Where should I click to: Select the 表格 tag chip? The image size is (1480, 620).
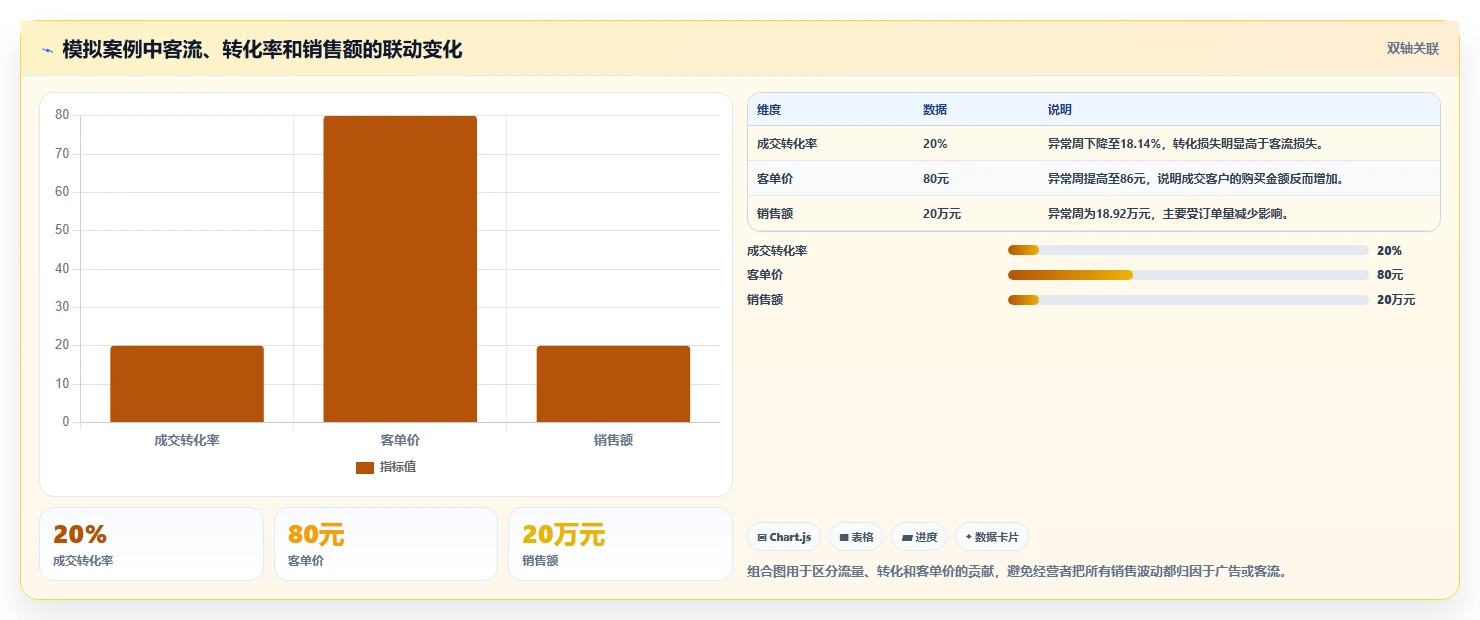click(856, 537)
